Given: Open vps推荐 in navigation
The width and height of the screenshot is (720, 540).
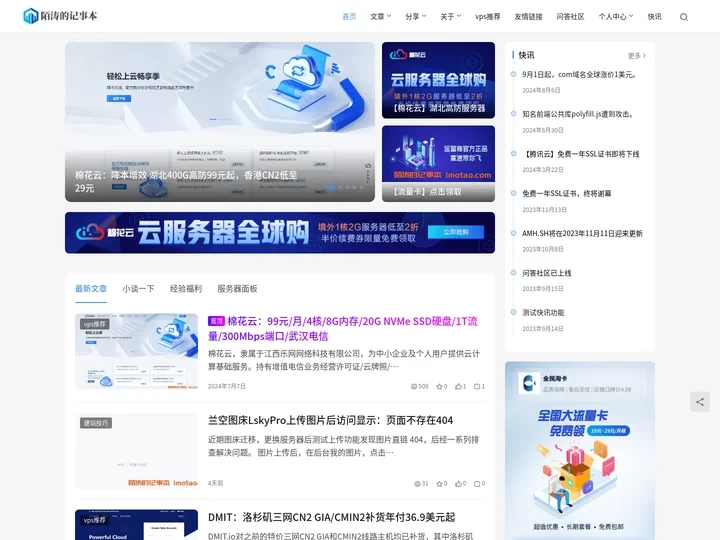Looking at the screenshot, I should (488, 17).
